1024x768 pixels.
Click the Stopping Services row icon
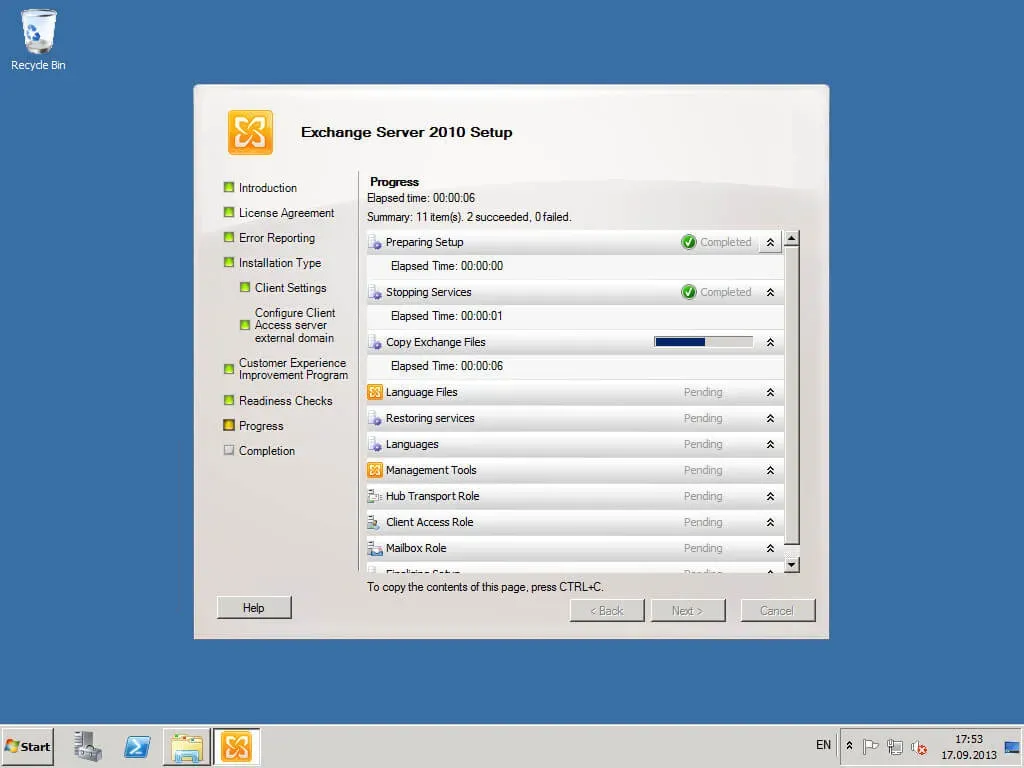pos(375,292)
